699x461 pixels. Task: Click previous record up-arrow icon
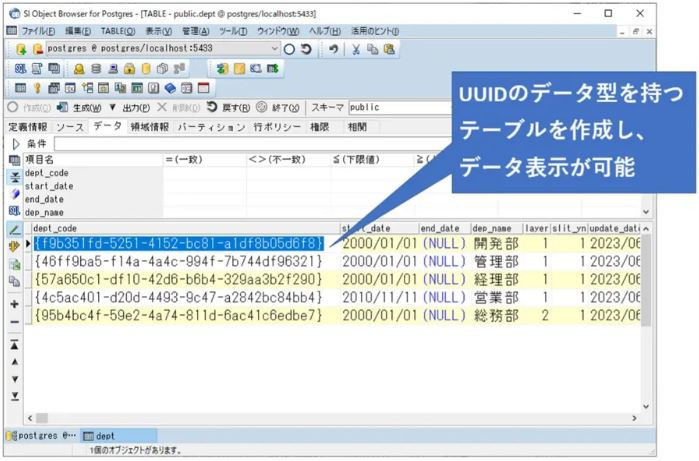14,362
